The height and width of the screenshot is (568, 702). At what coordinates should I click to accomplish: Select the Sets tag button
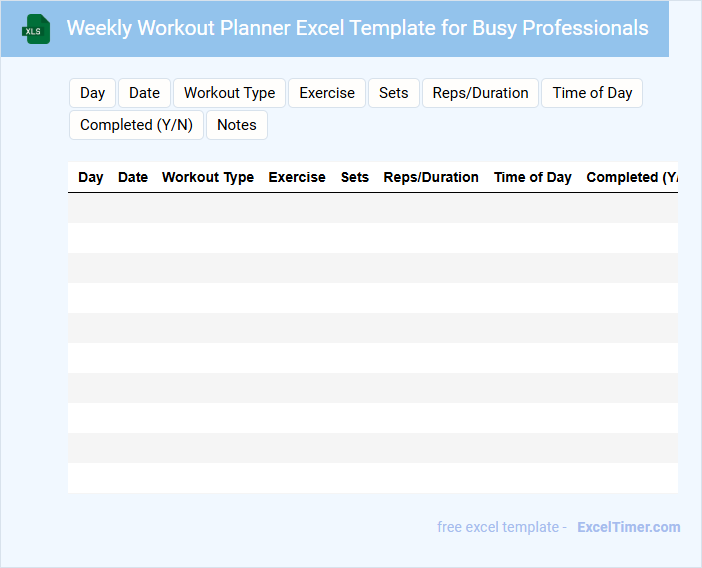tap(394, 93)
